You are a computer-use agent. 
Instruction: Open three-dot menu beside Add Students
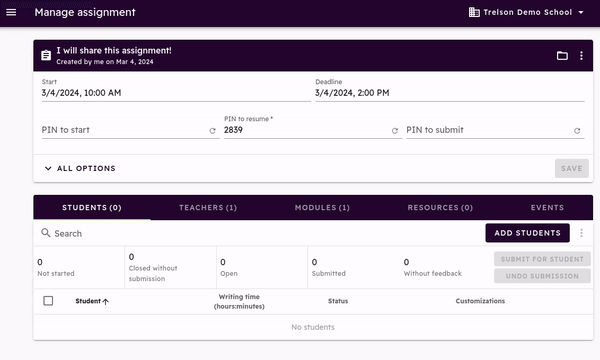coord(581,233)
